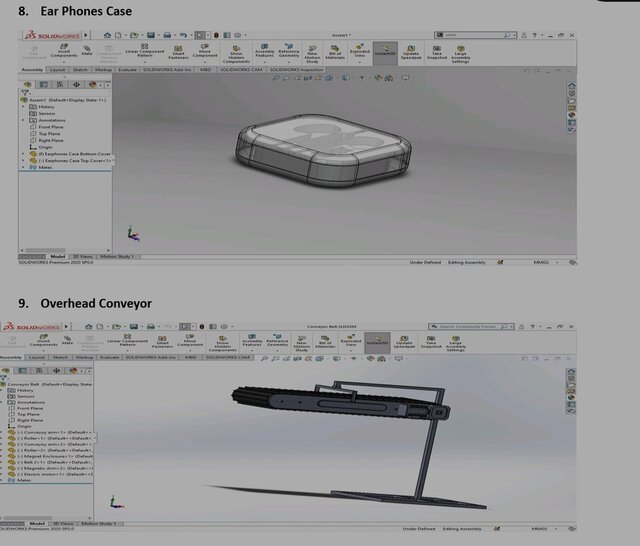Image resolution: width=640 pixels, height=546 pixels.
Task: Select Origin in Ear Phones Case tree
Action: (x=41, y=147)
